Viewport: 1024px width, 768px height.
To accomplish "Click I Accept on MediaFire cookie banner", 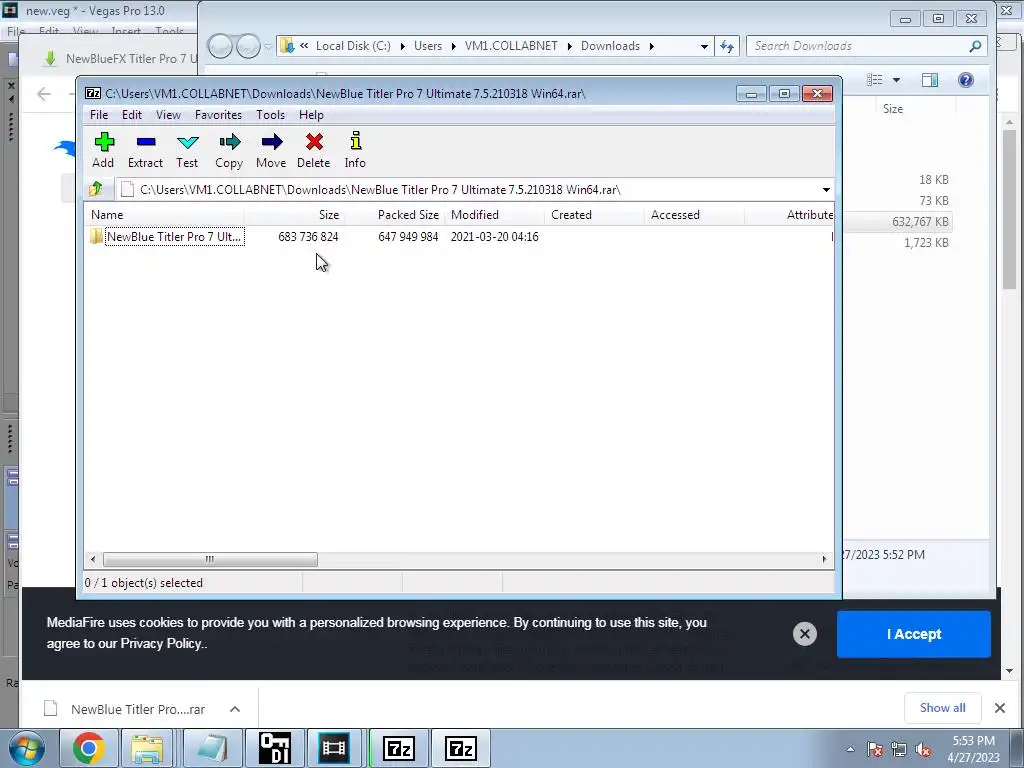I will [x=914, y=634].
